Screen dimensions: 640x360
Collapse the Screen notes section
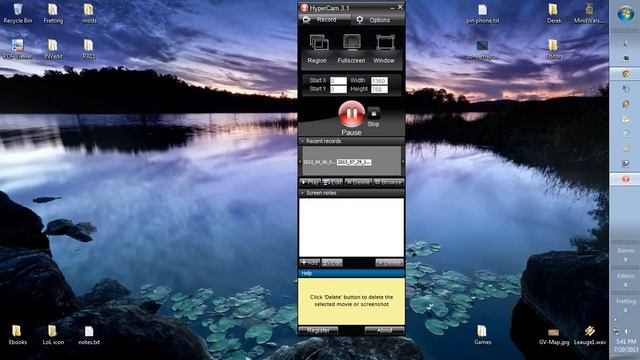(303, 193)
